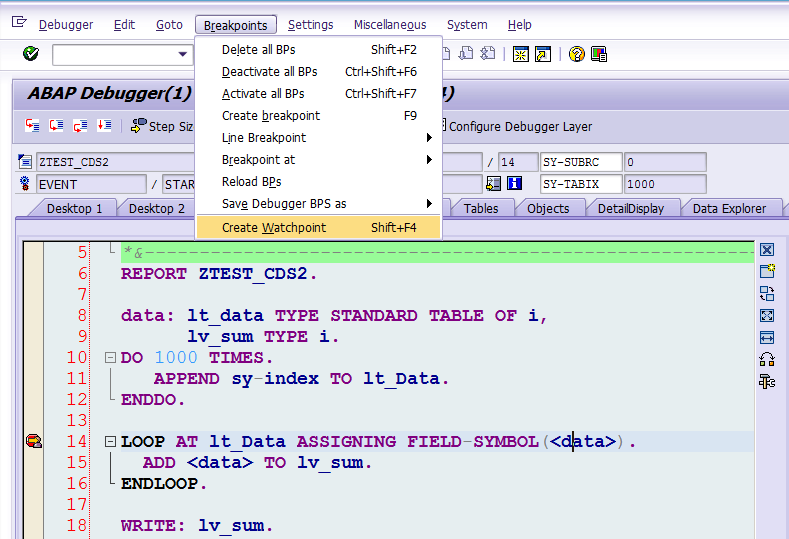Click the generate shortcut icon
The height and width of the screenshot is (539, 789).
point(543,54)
